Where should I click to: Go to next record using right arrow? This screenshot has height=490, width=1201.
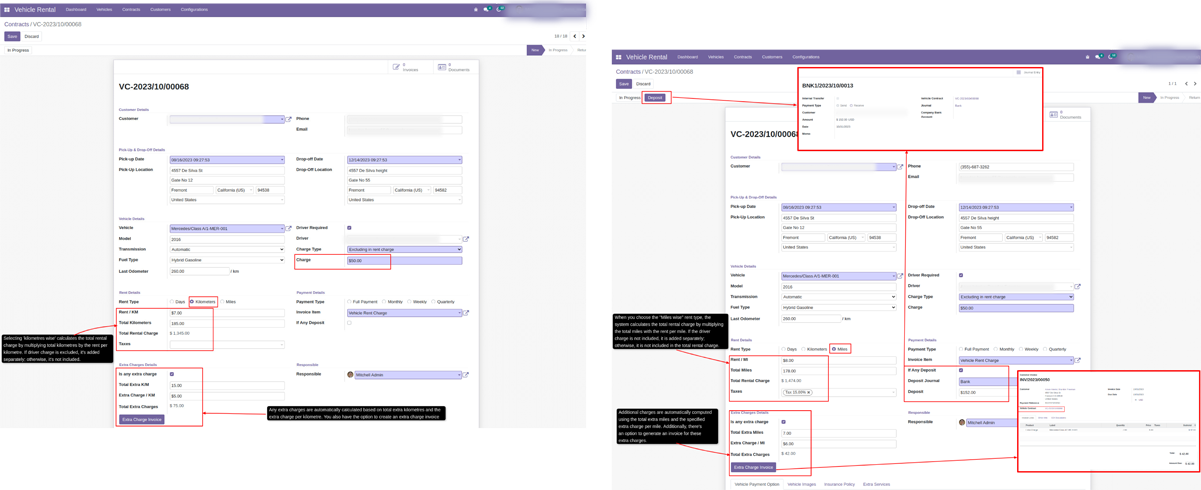(584, 36)
